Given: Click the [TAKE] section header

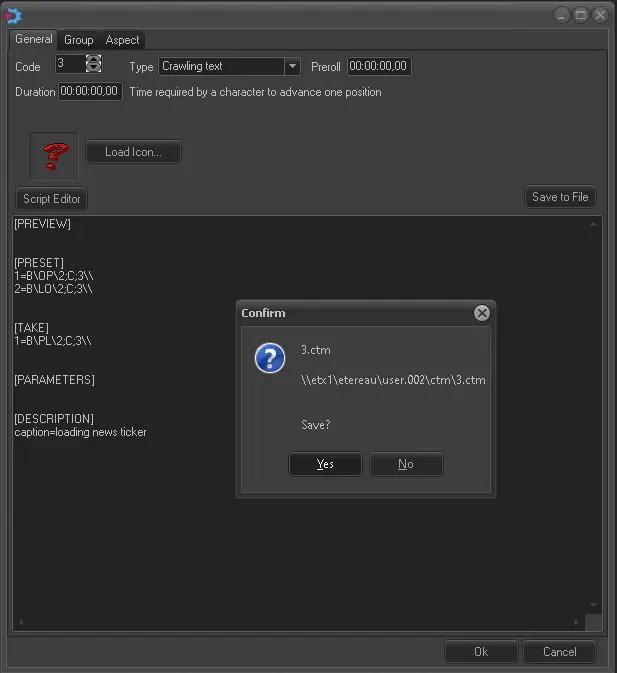Looking at the screenshot, I should click(x=31, y=328).
